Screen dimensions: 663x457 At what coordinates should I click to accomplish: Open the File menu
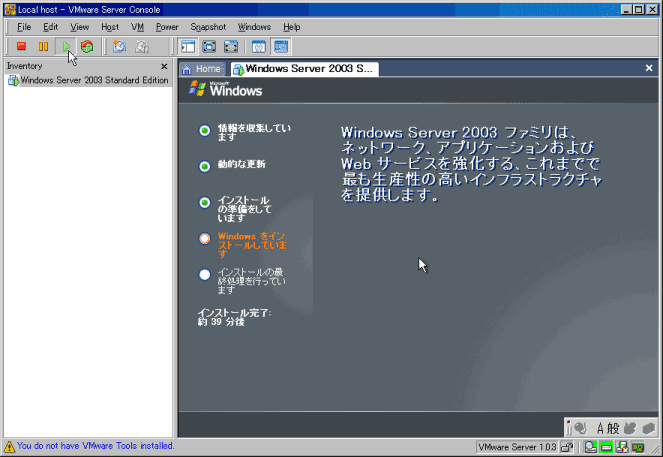[24, 27]
